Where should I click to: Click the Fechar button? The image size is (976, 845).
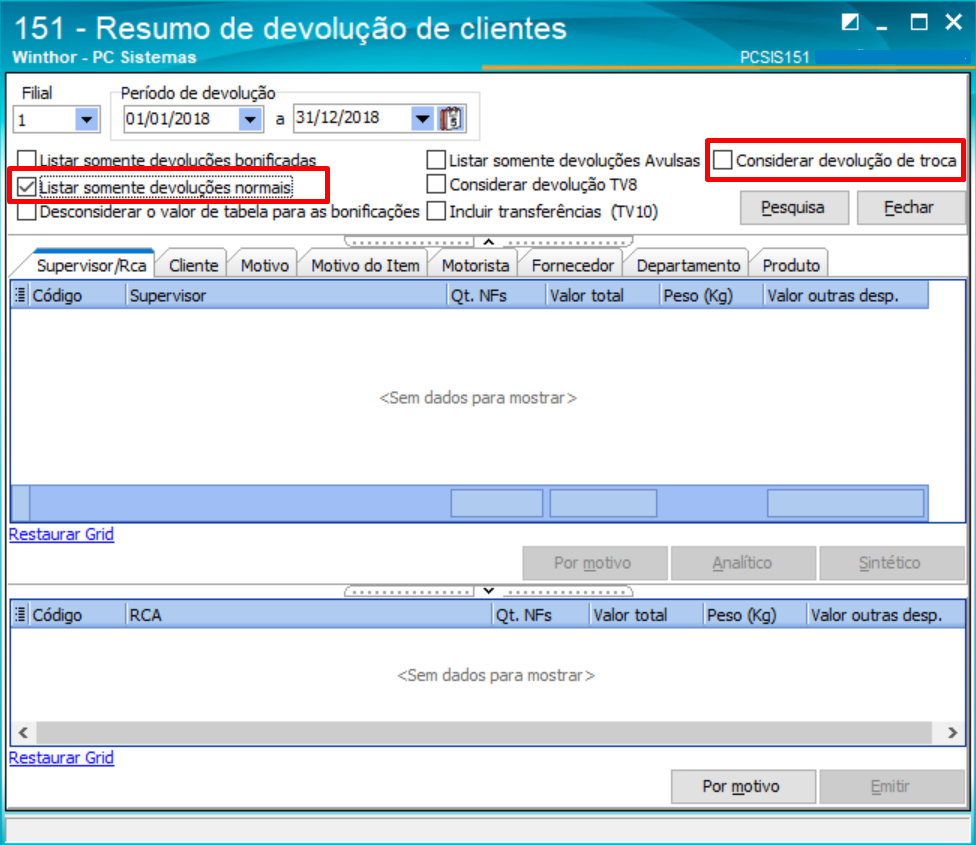coord(910,207)
